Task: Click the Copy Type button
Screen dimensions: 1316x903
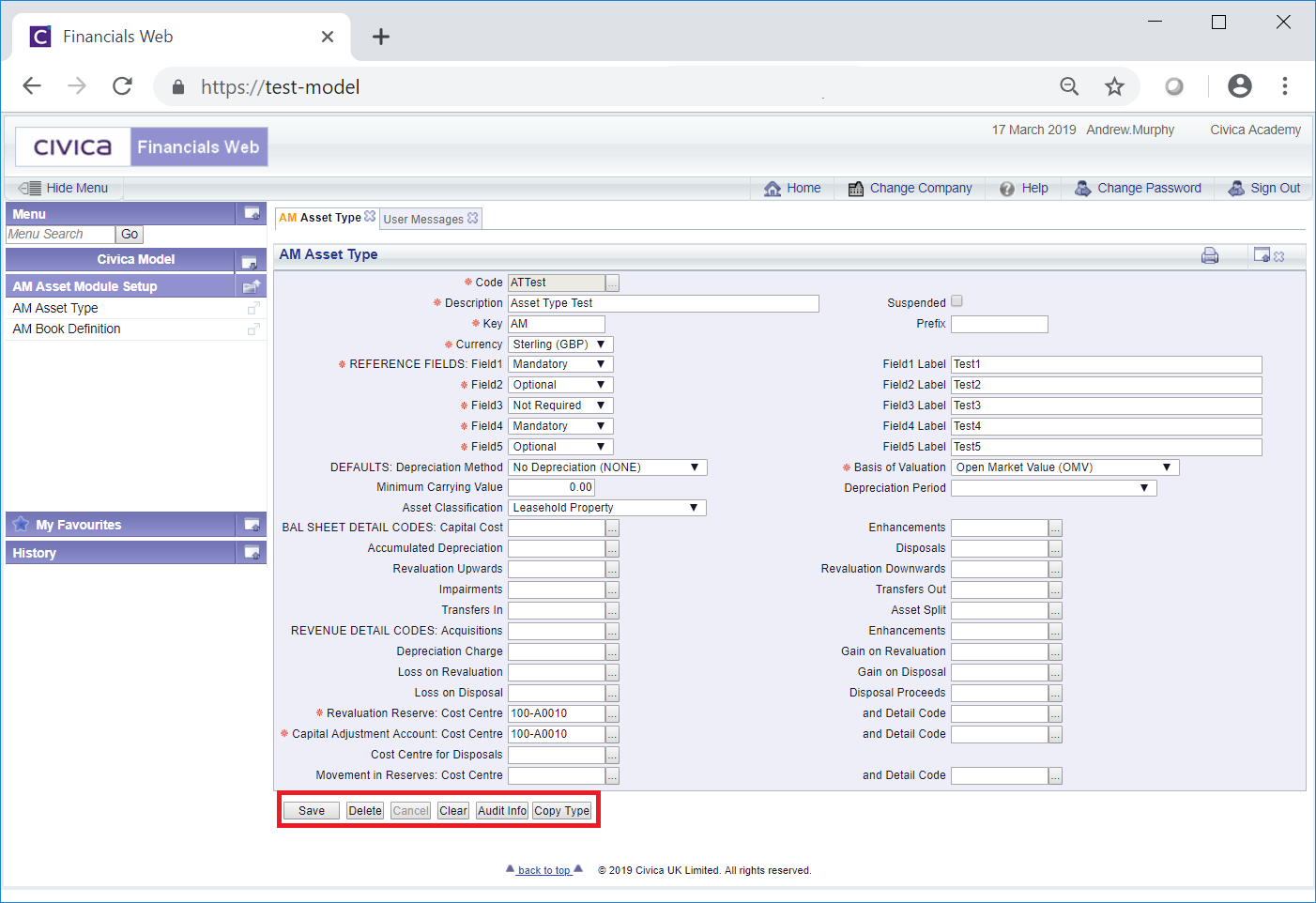Action: [562, 811]
